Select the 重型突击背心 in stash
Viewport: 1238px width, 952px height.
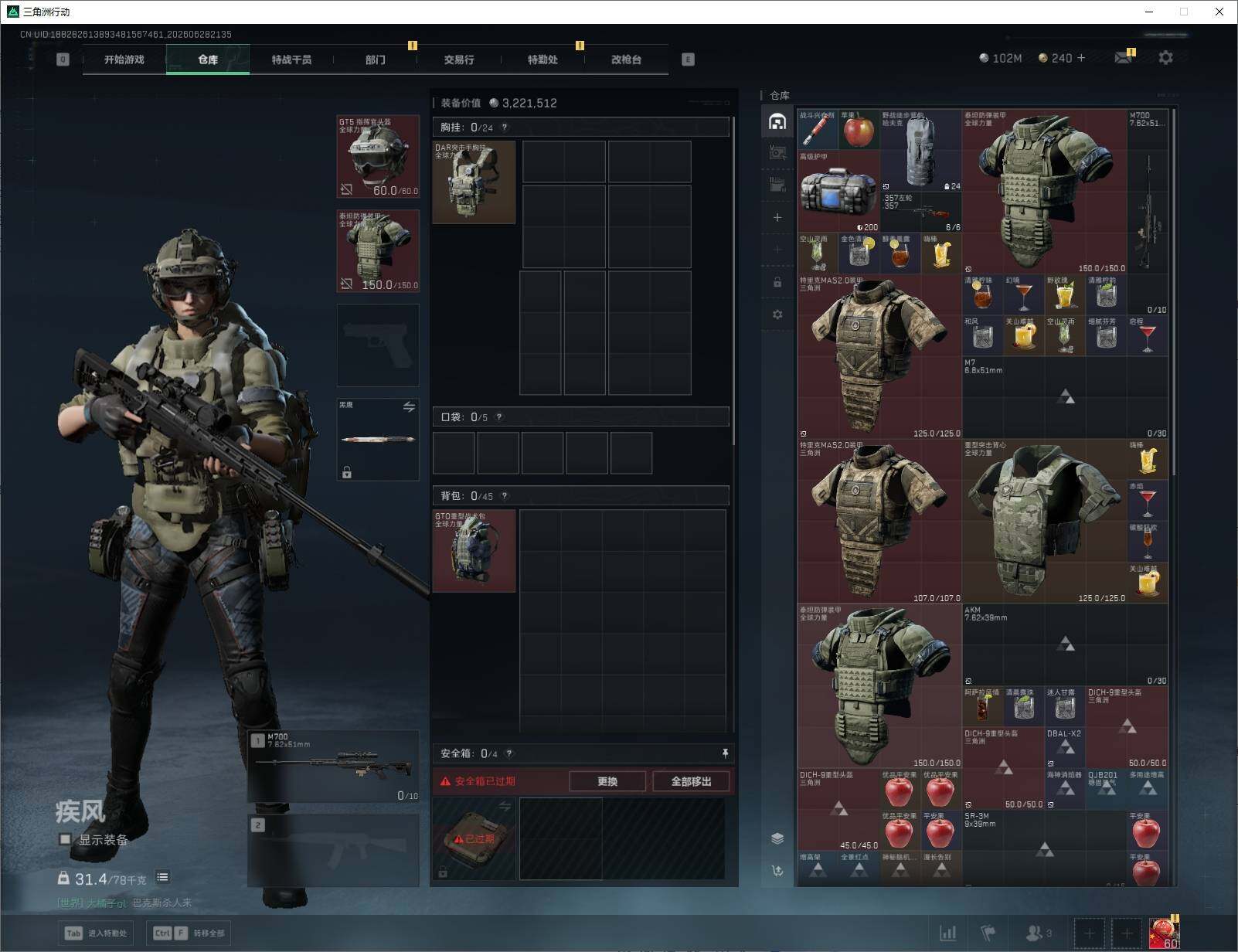coord(1044,522)
